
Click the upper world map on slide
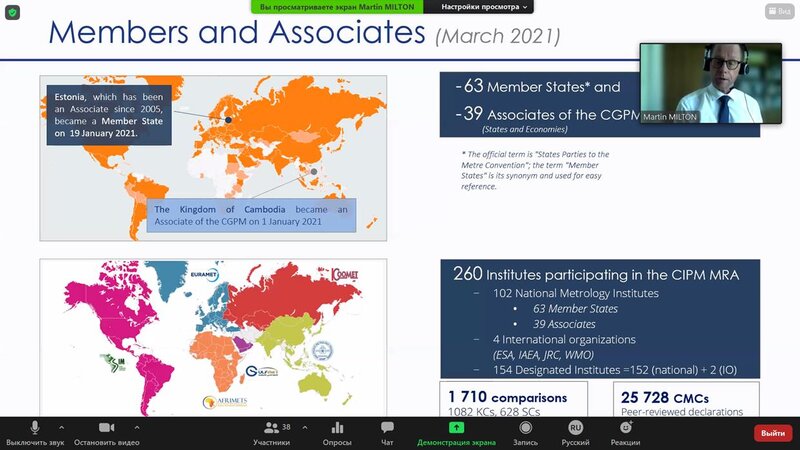(213, 157)
